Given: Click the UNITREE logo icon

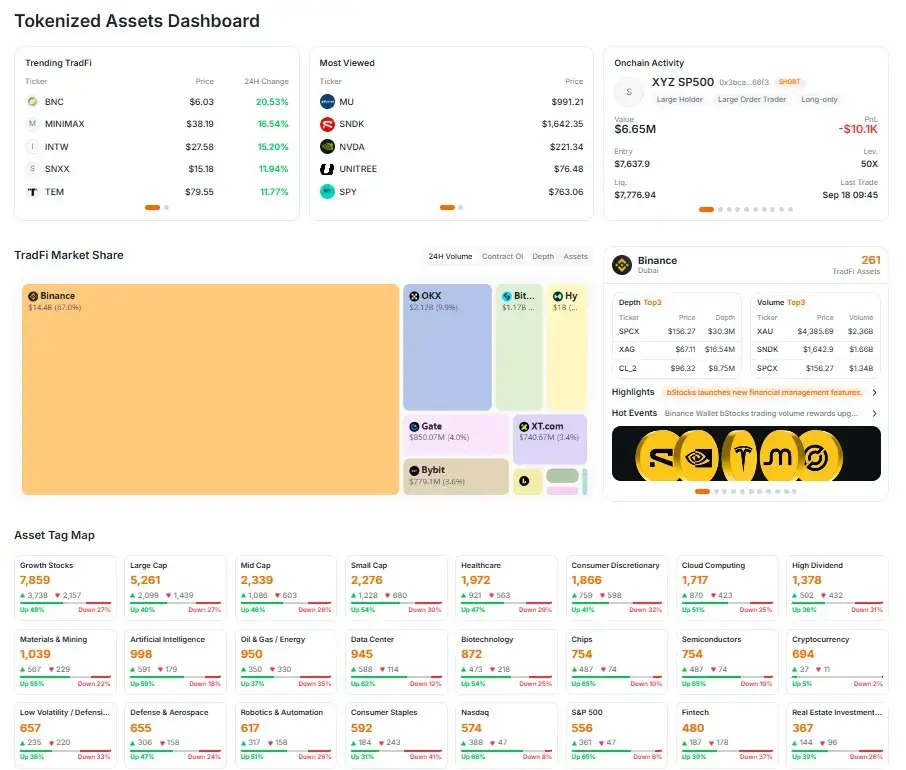Looking at the screenshot, I should click(327, 169).
